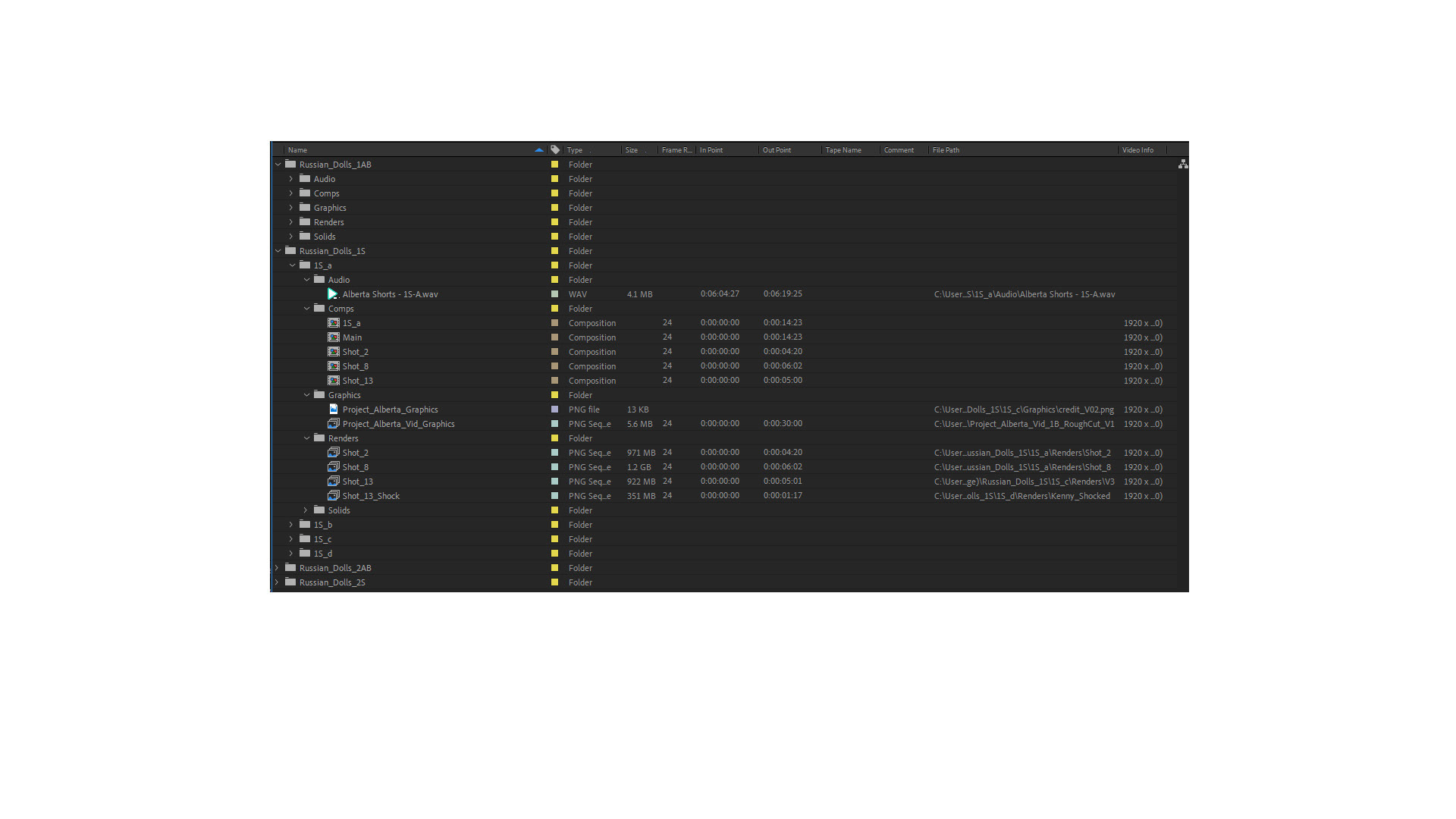The height and width of the screenshot is (819, 1456).
Task: Sort by the Comment column header
Action: (x=905, y=150)
